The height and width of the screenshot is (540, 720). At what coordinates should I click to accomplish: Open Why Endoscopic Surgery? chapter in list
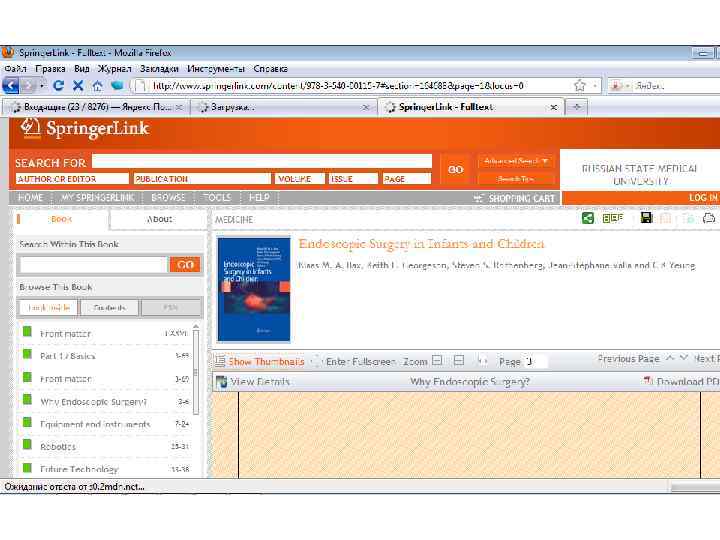[93, 402]
